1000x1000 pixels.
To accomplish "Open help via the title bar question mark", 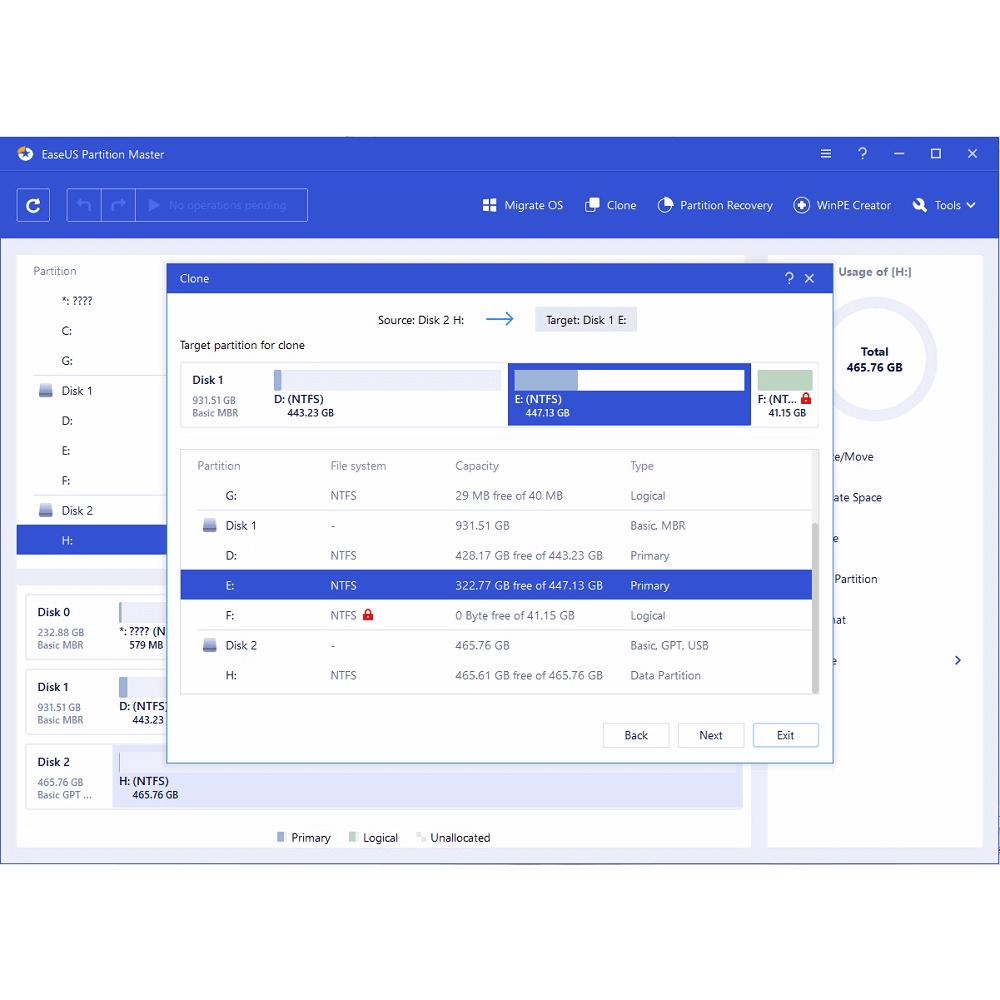I will pyautogui.click(x=862, y=154).
